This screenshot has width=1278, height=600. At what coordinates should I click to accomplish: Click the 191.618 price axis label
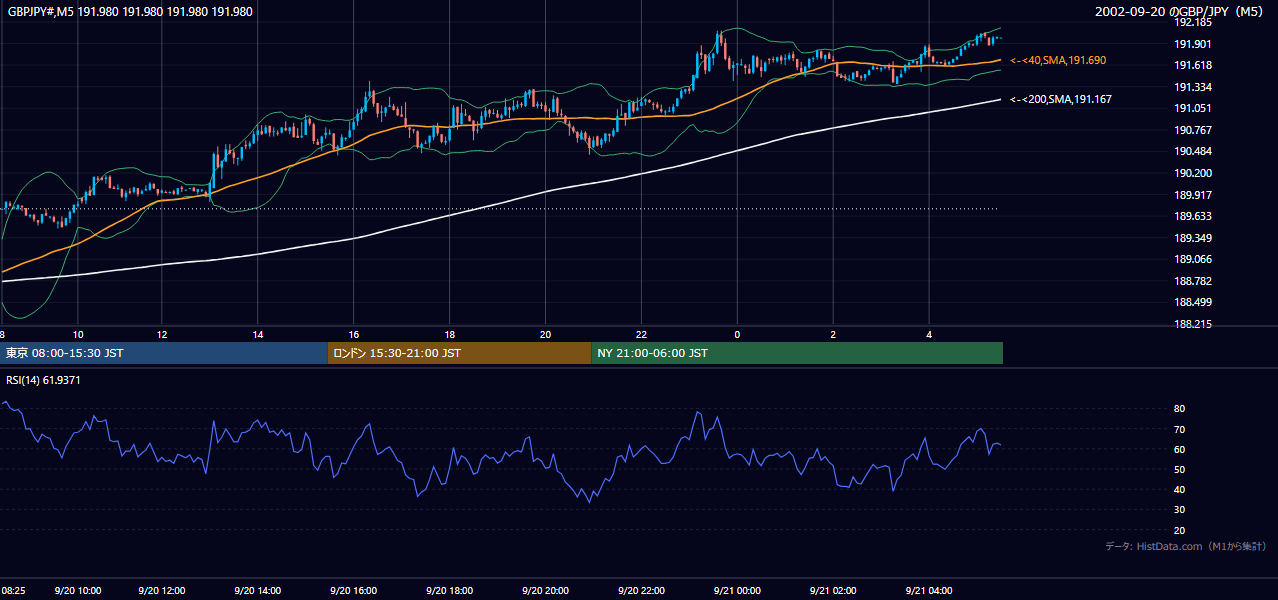tap(1192, 65)
